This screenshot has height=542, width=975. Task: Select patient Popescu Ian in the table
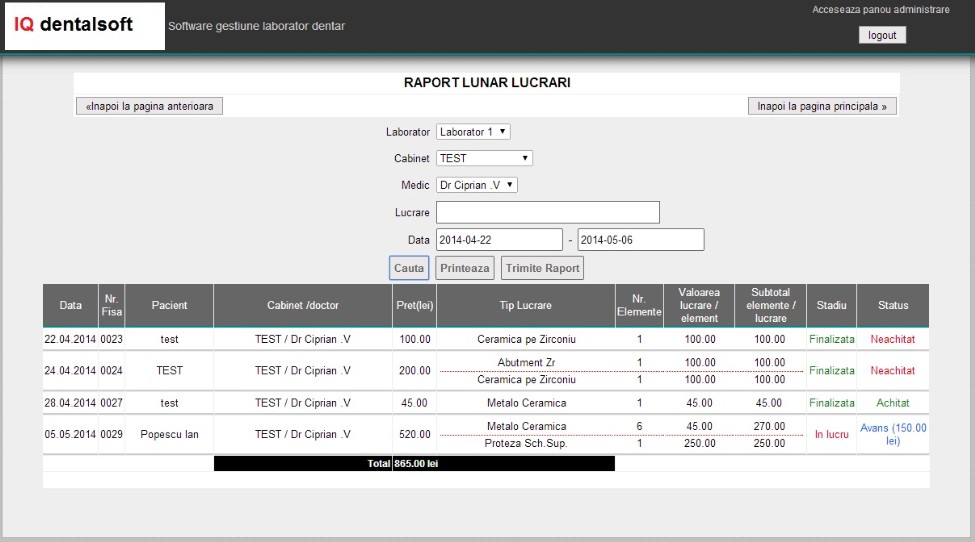169,435
